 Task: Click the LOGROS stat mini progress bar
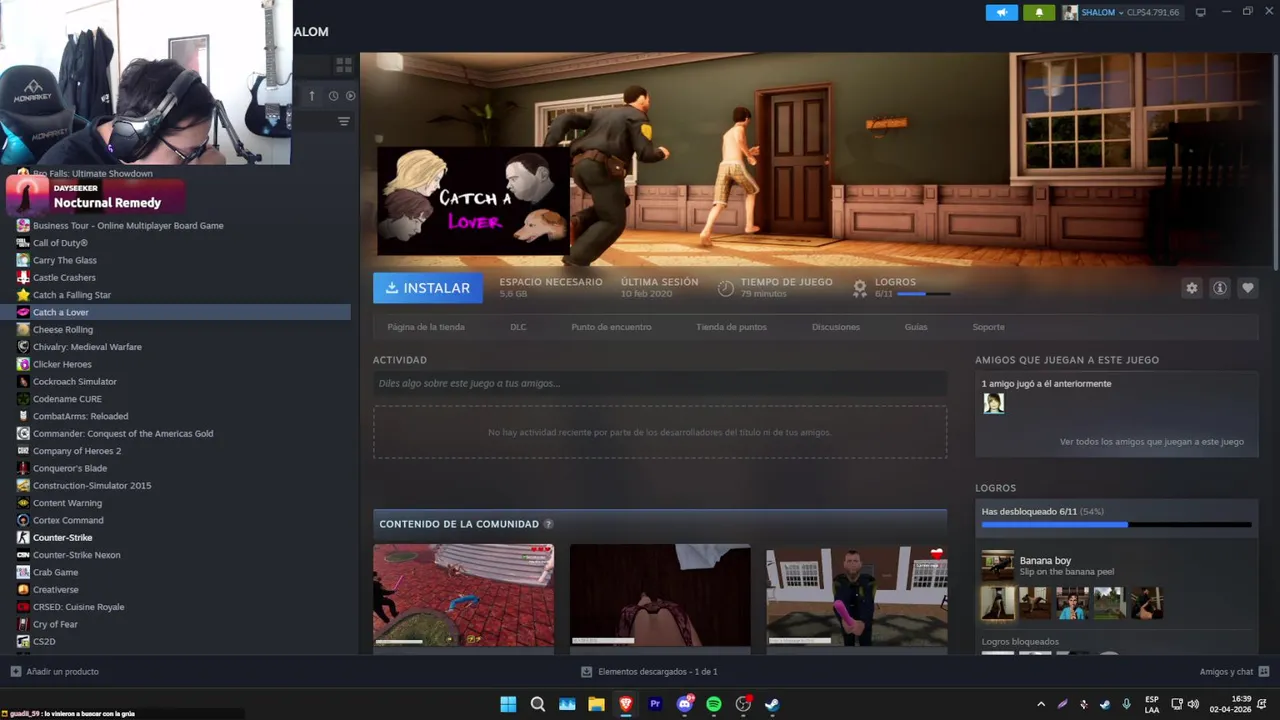click(923, 294)
